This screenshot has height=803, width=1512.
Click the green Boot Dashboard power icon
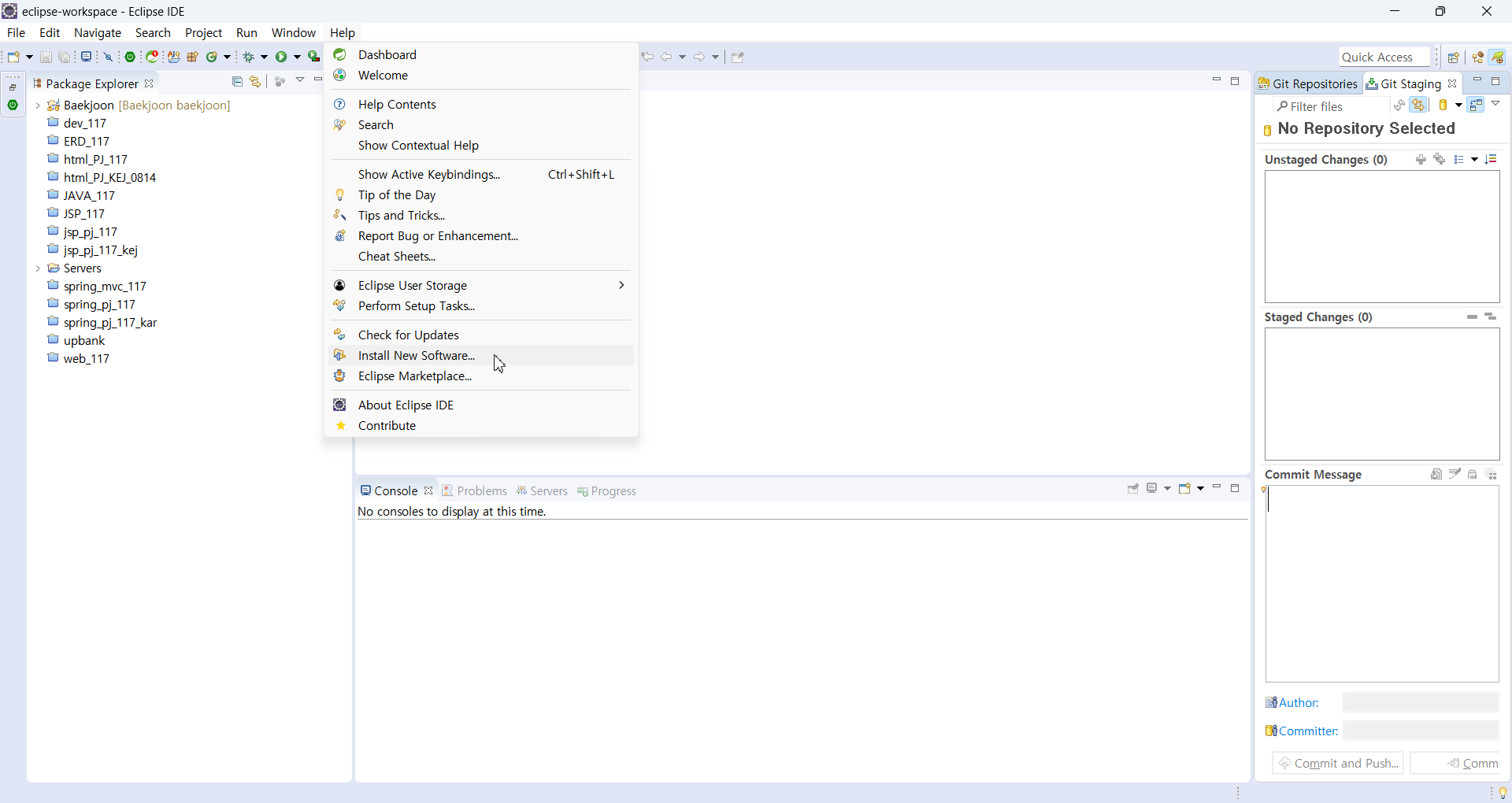coord(131,57)
